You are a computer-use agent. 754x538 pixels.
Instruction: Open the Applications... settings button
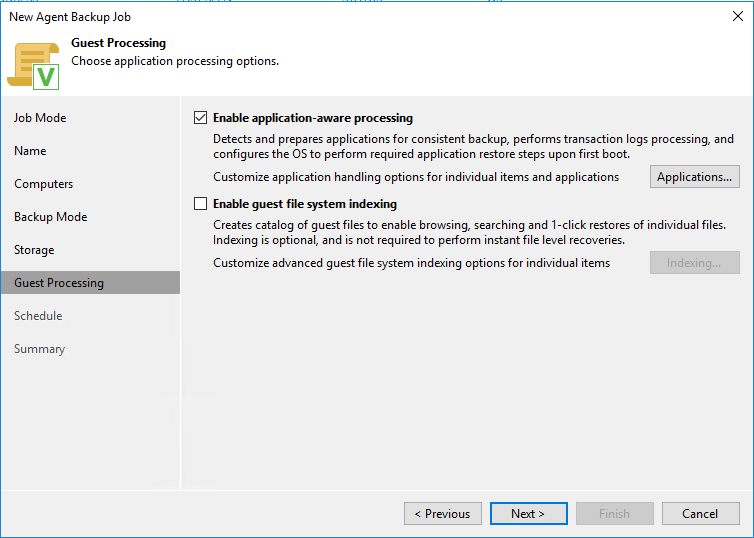click(695, 177)
